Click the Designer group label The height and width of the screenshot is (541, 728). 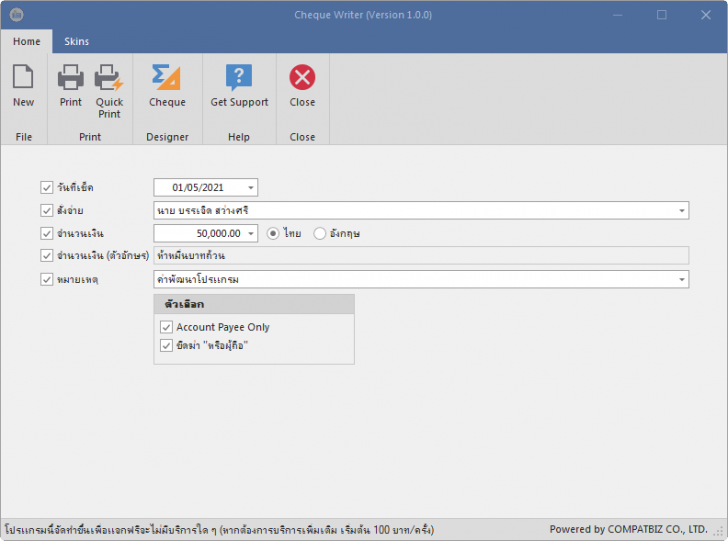pos(167,137)
